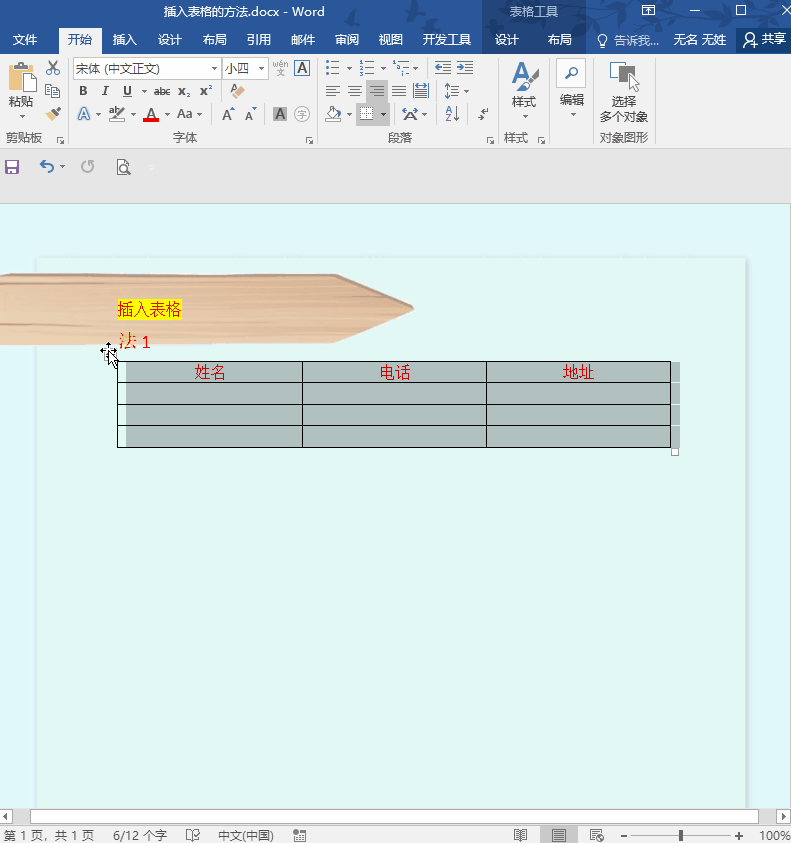Open the 编辑 editing menu
Screen dimensions: 791x843
[571, 90]
